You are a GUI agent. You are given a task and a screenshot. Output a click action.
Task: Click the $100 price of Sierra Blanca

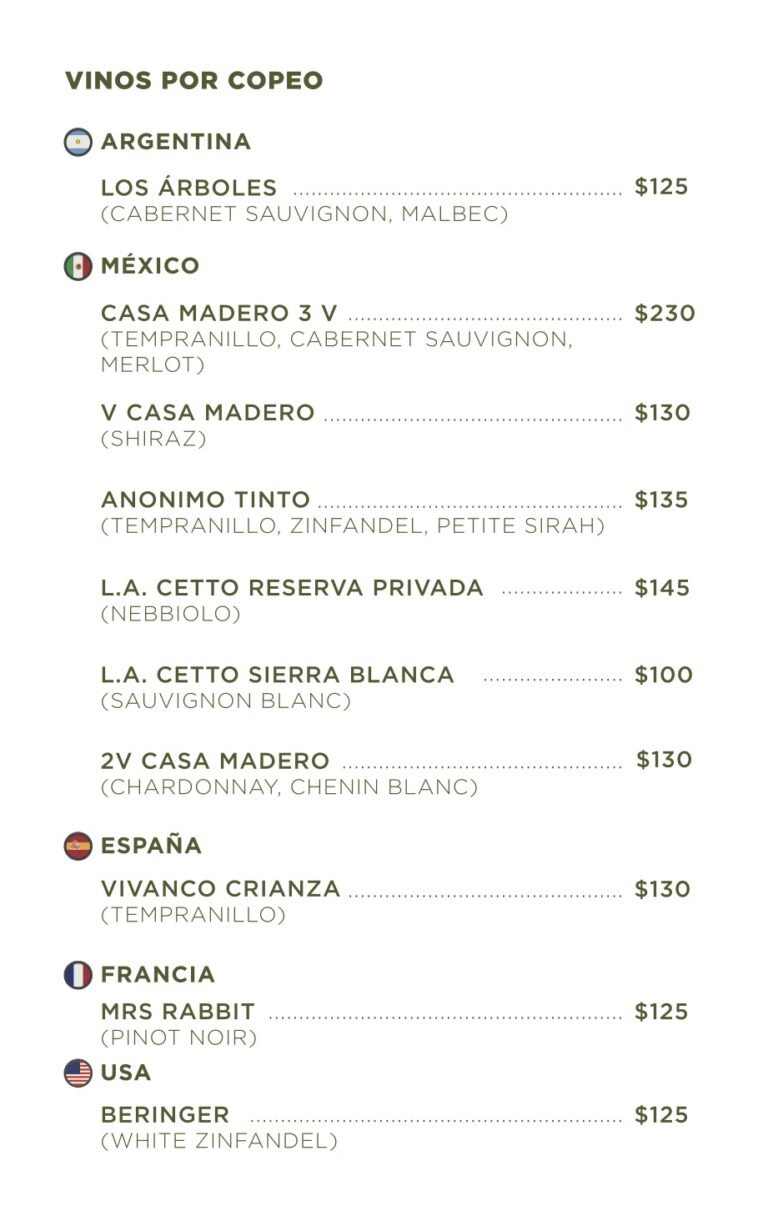coord(664,675)
